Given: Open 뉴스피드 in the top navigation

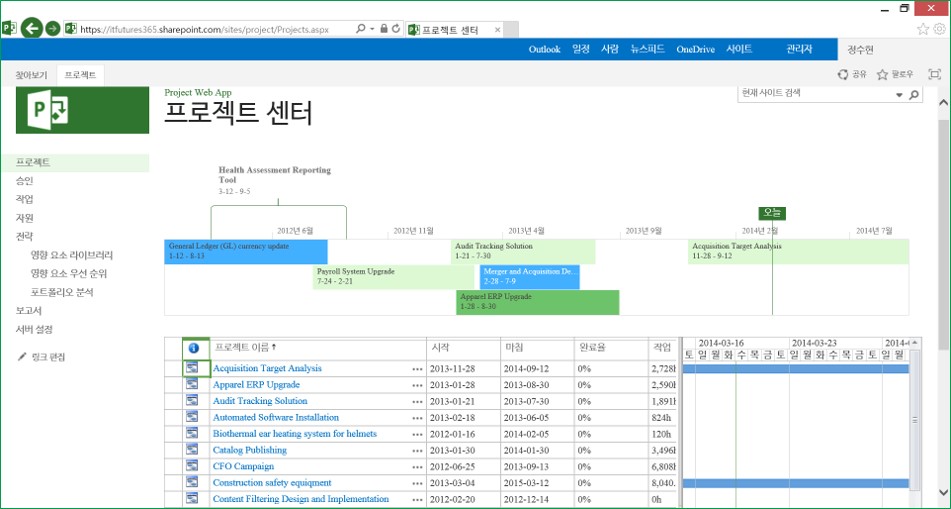Looking at the screenshot, I should [647, 50].
